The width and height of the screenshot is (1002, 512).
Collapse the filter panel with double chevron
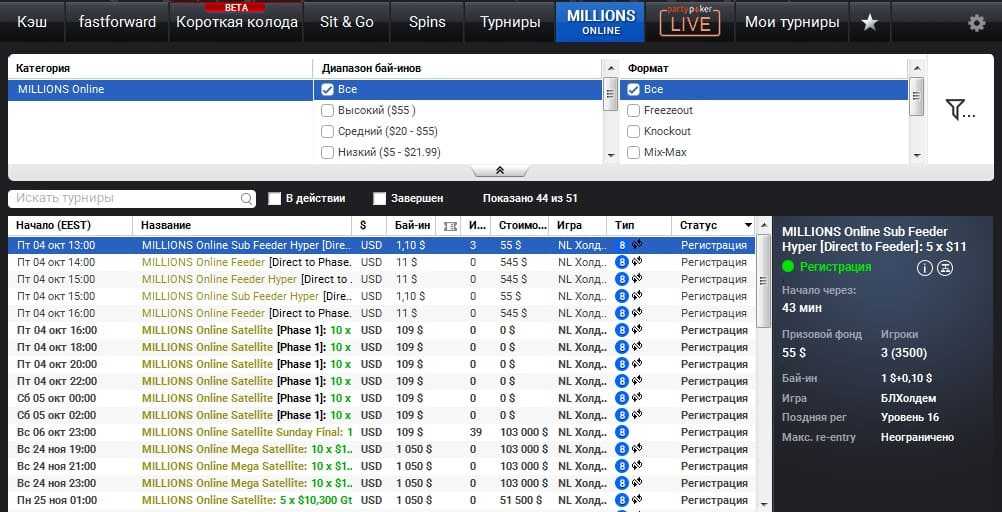pyautogui.click(x=500, y=171)
